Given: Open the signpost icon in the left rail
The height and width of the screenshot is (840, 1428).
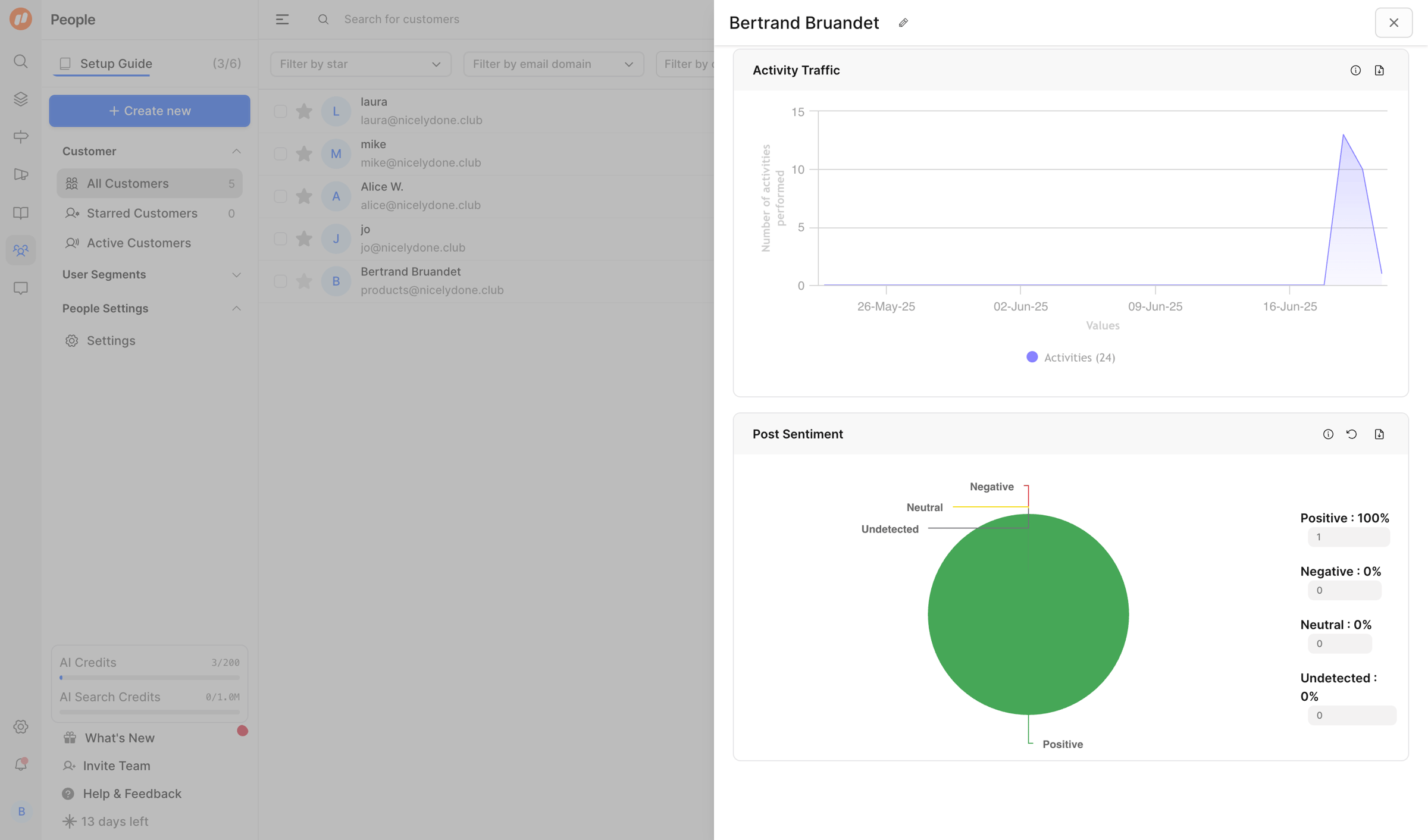Looking at the screenshot, I should 21,137.
